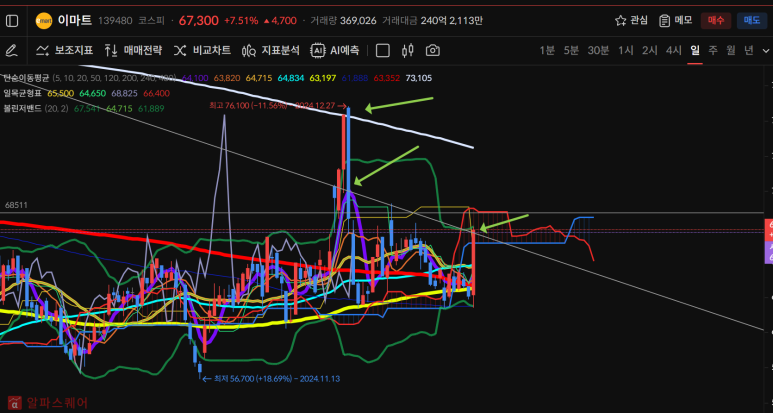Click the 67,541 Bollinger upper value
773x413 pixels.
(87, 108)
